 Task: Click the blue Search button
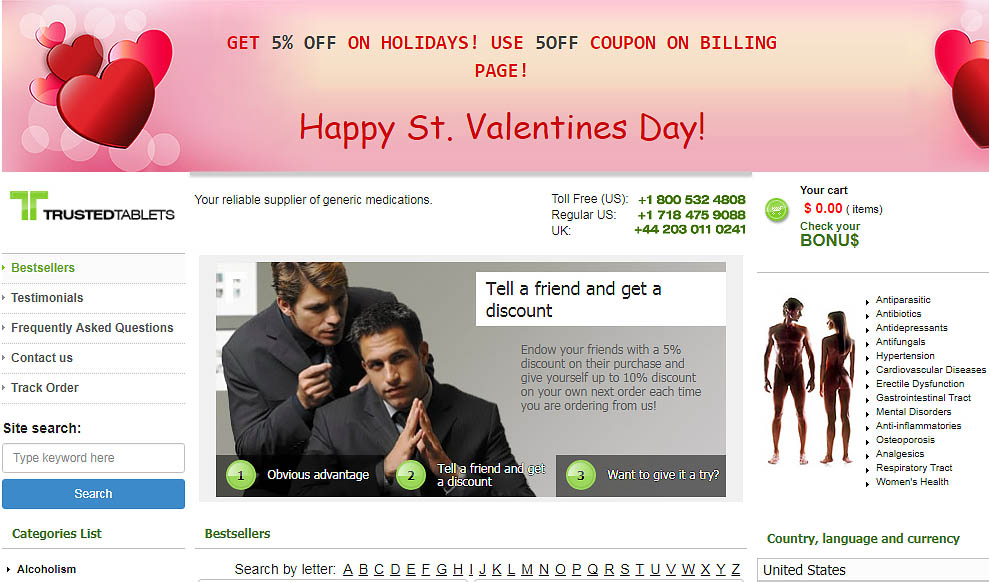[93, 494]
